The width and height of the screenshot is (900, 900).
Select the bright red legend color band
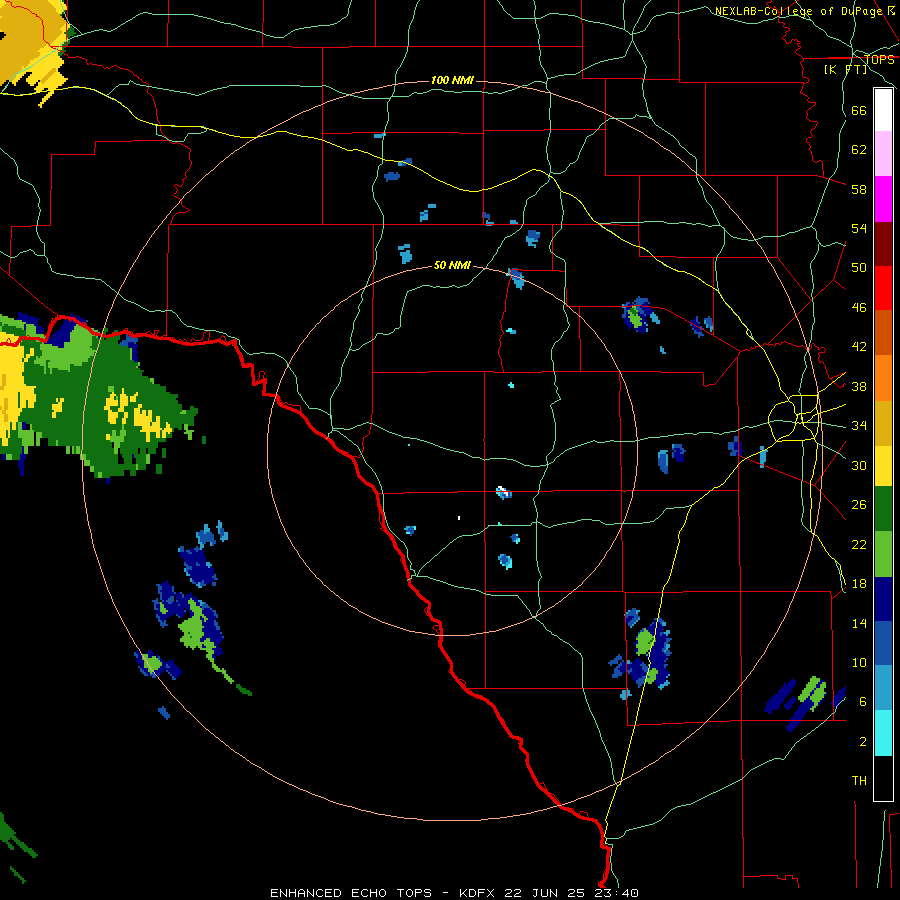[x=883, y=288]
